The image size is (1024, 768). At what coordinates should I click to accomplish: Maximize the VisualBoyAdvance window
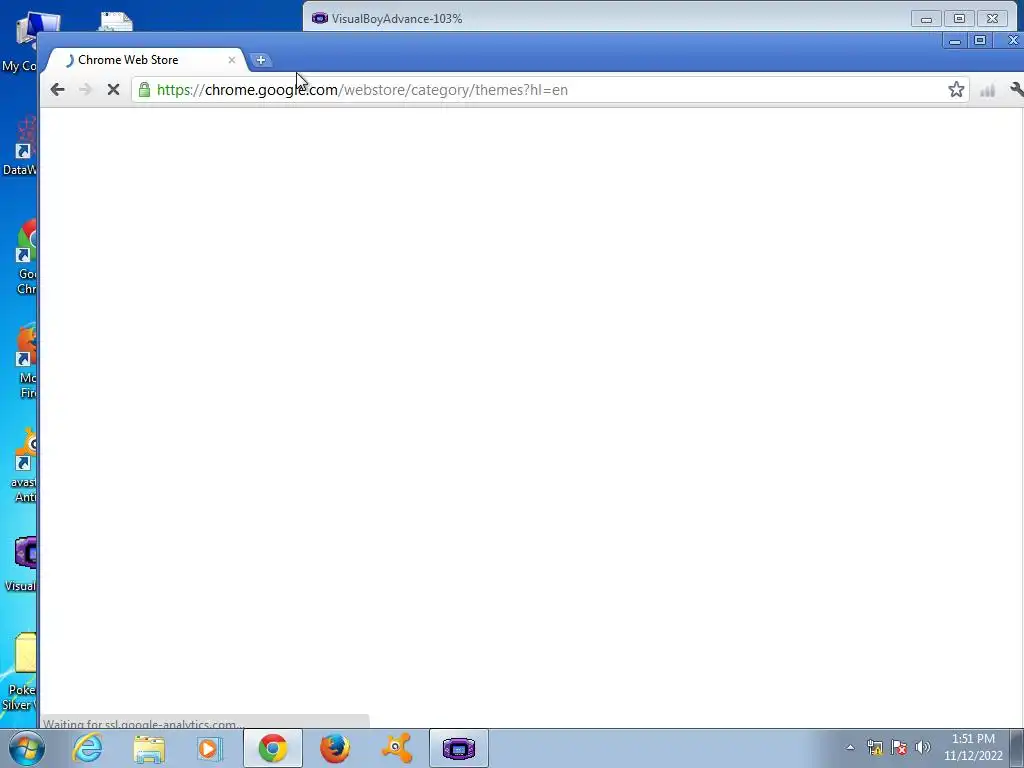(959, 19)
